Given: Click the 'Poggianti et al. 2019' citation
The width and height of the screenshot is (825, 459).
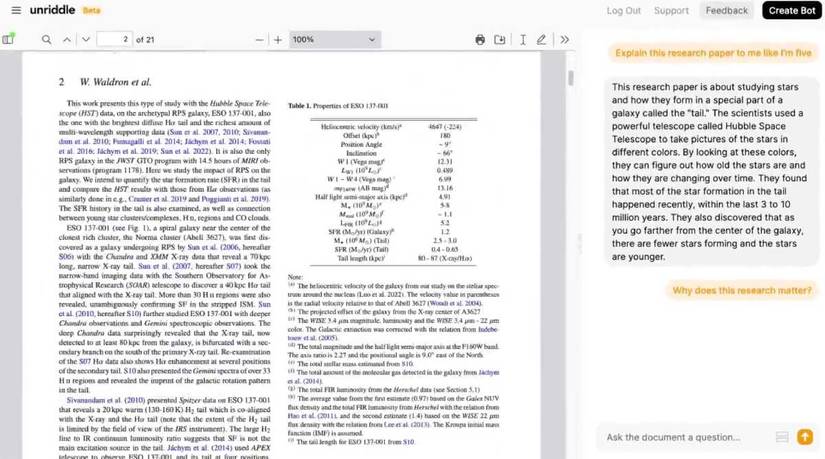Looking at the screenshot, I should pyautogui.click(x=235, y=199).
